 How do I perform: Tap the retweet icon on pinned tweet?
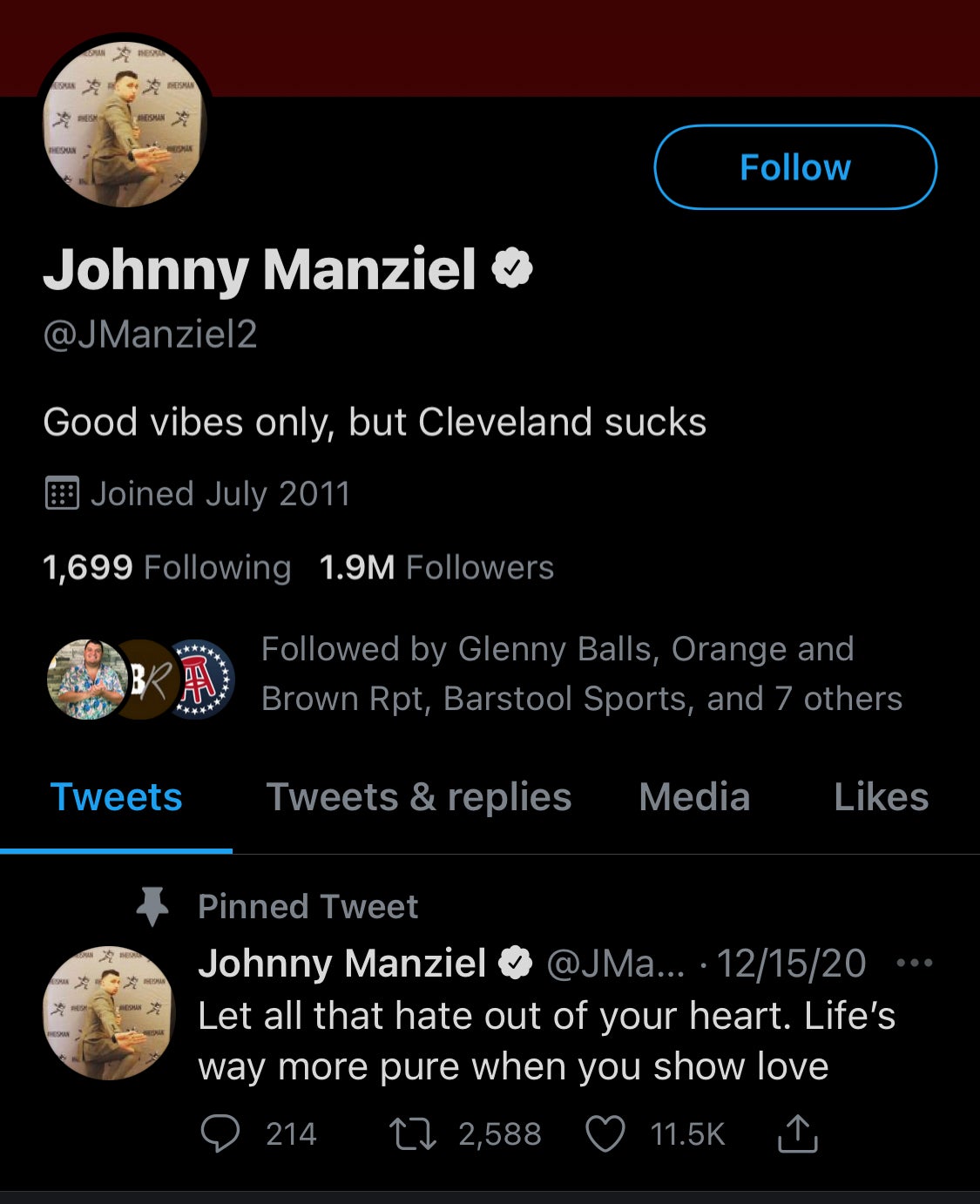(413, 1134)
